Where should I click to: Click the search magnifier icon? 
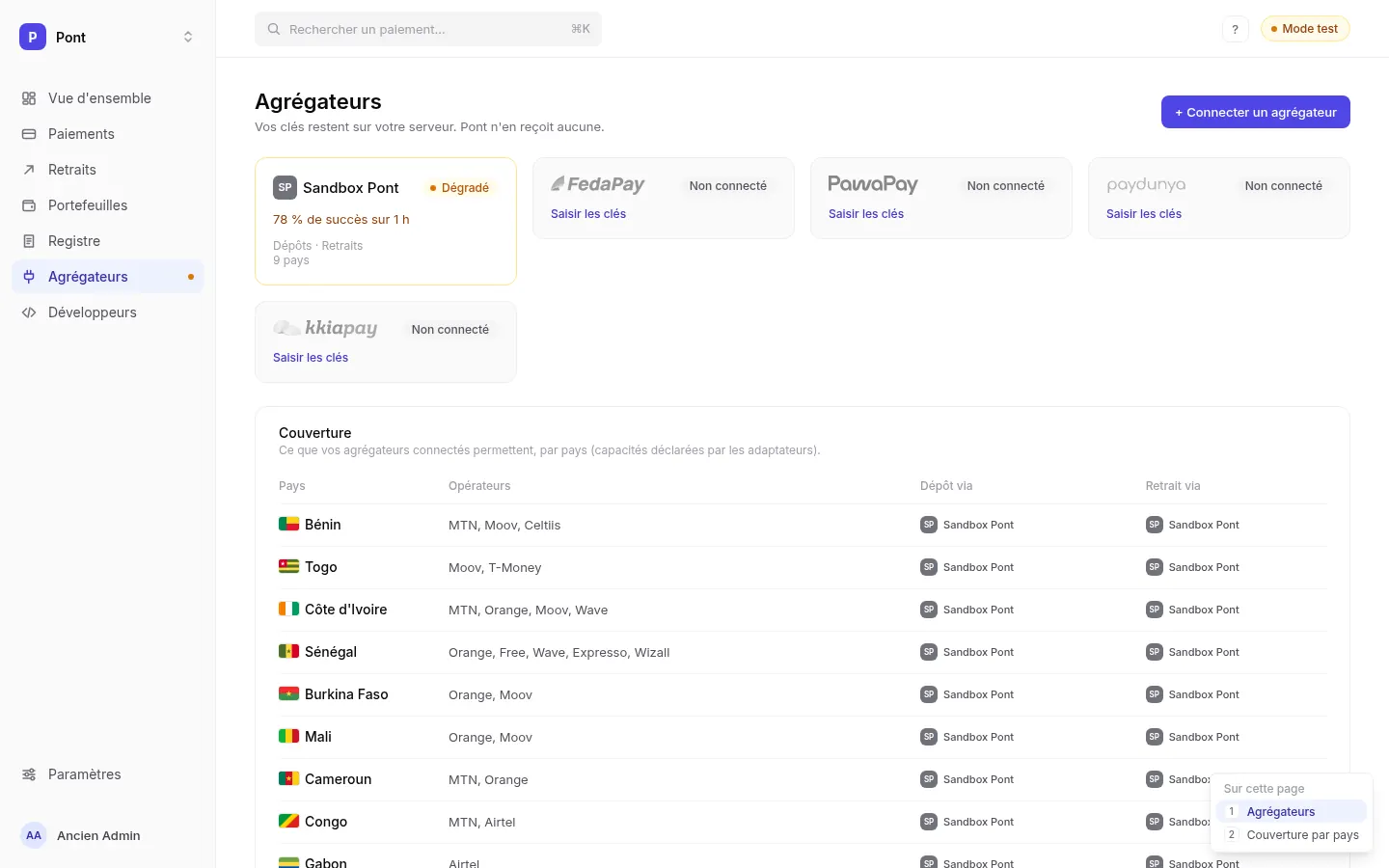(x=274, y=29)
